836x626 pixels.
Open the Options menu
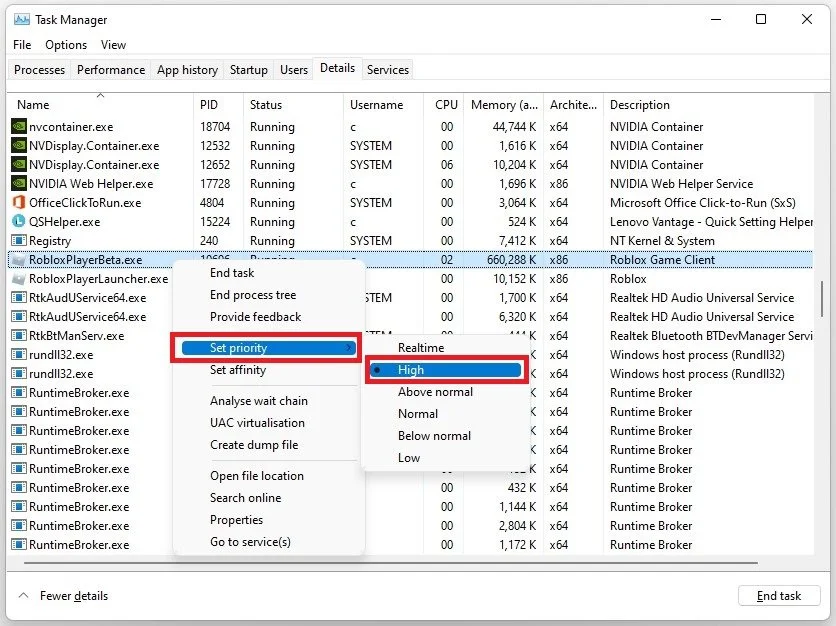click(x=66, y=45)
